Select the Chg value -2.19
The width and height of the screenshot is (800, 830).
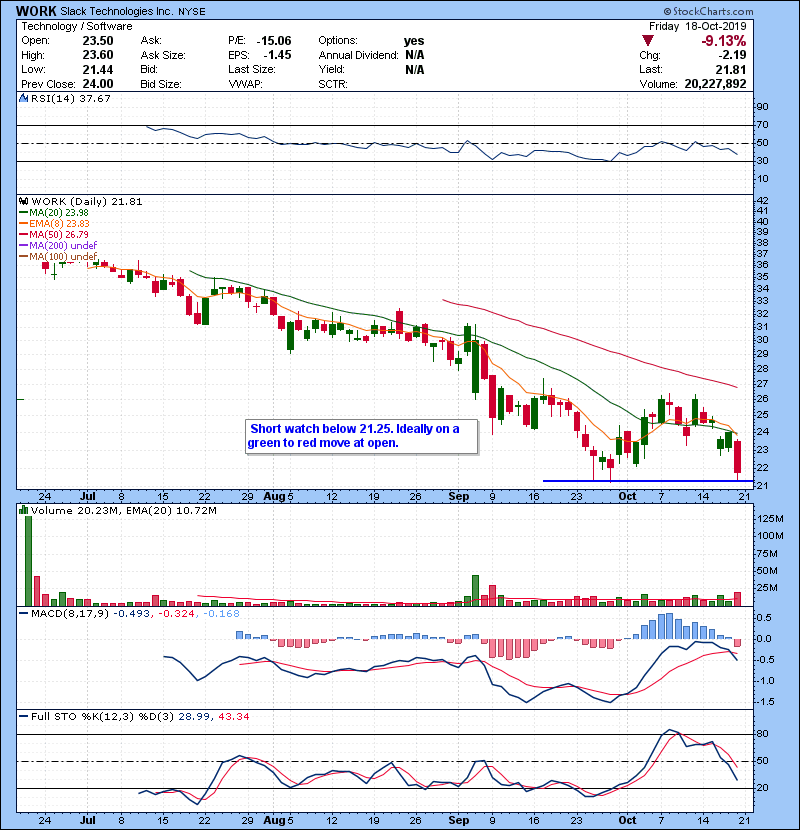733,55
